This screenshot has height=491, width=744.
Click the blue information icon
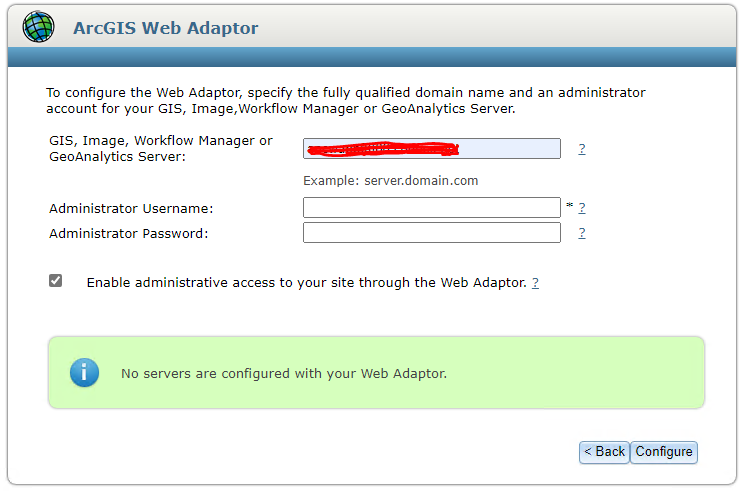tap(84, 373)
